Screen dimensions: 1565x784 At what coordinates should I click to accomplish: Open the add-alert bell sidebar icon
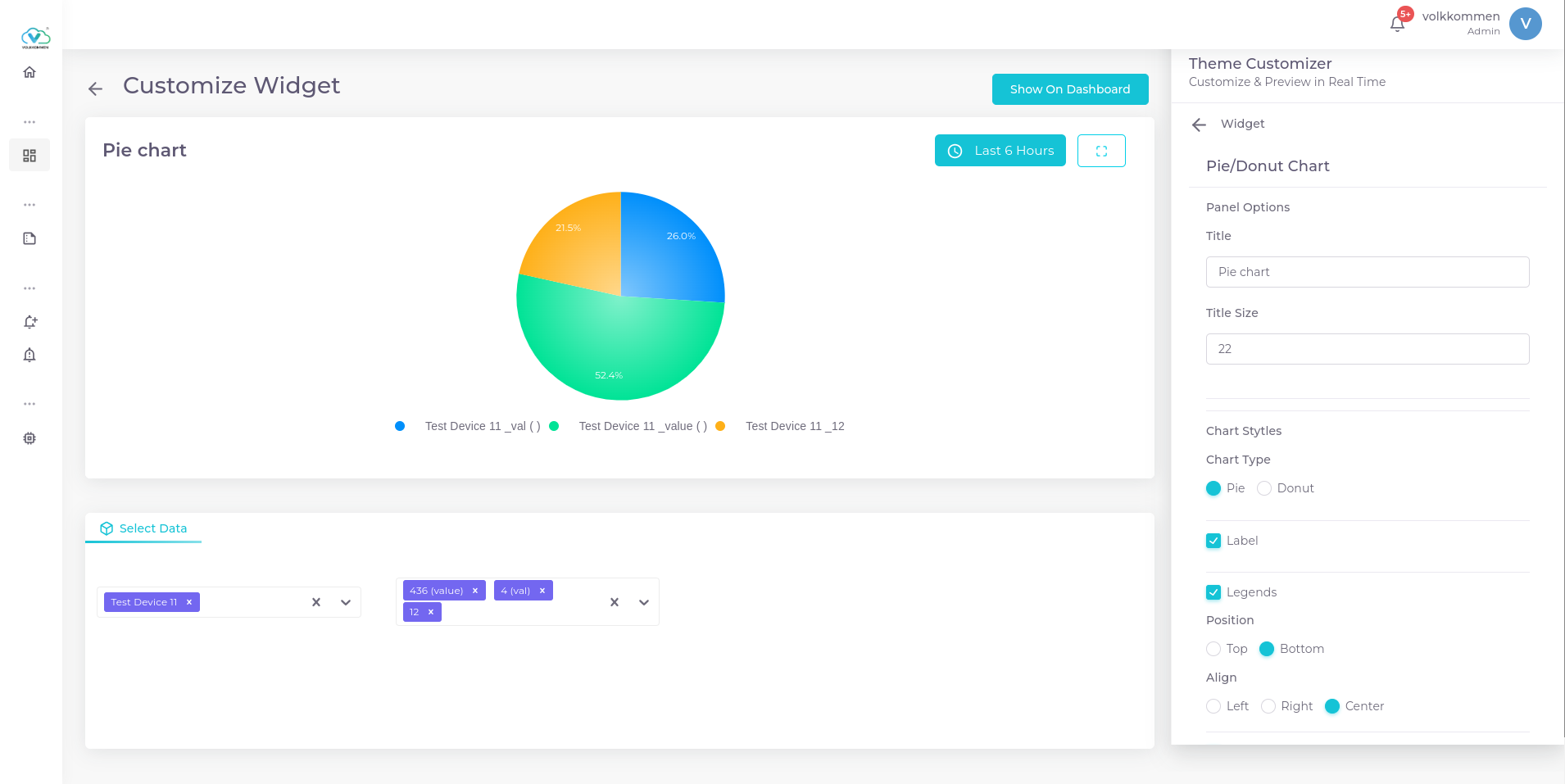(29, 322)
